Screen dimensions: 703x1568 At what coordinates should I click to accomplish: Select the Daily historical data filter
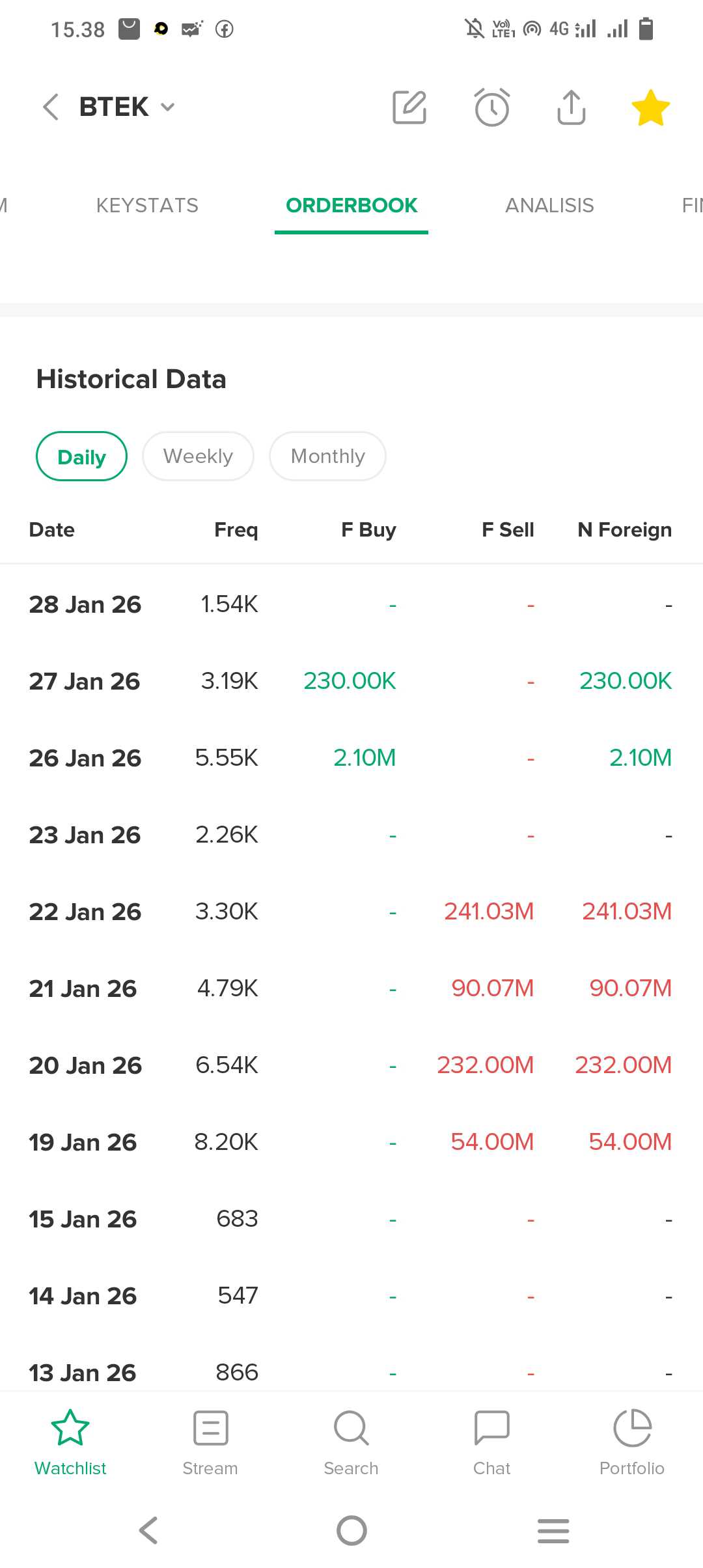81,456
